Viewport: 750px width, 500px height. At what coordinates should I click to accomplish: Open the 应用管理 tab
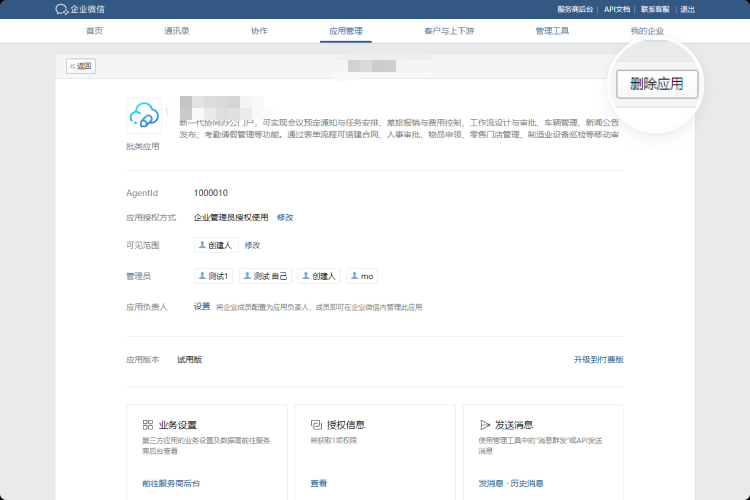pos(346,31)
